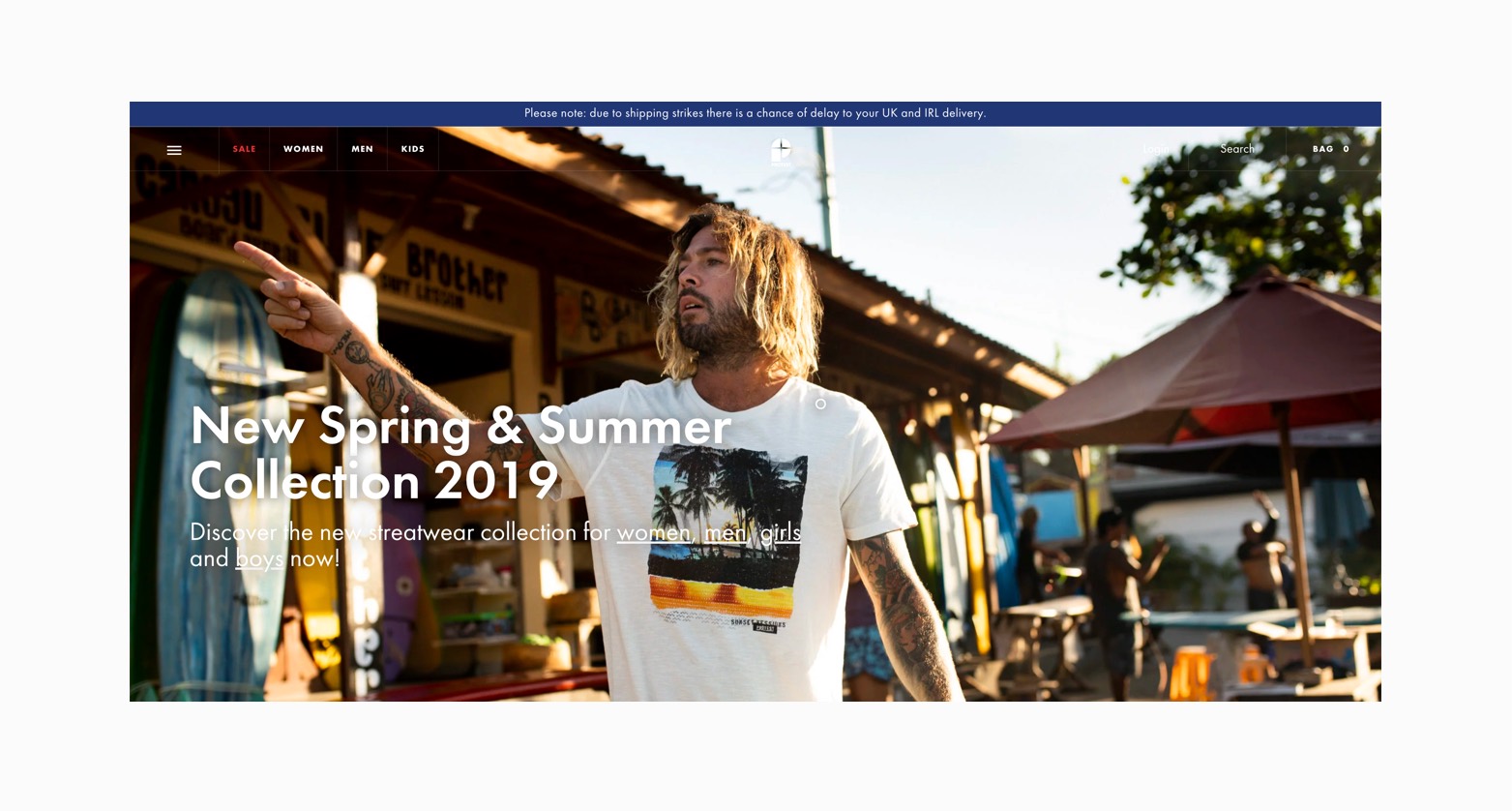1512x811 pixels.
Task: Go to the KIDS section
Action: (x=413, y=149)
